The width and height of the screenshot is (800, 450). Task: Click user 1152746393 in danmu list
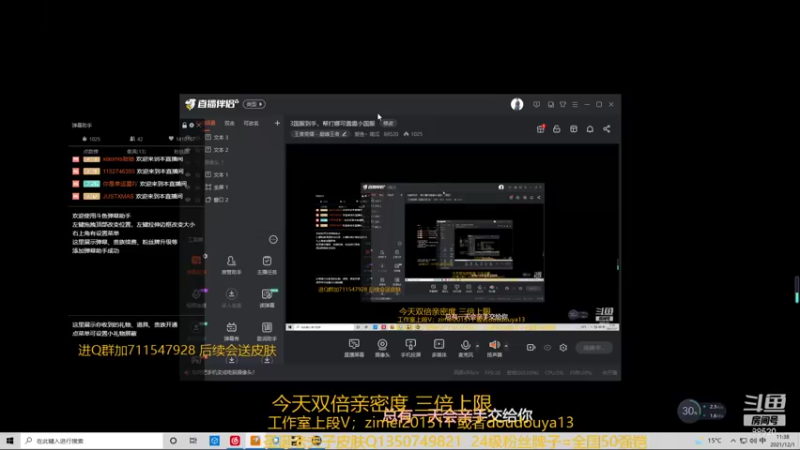118,171
